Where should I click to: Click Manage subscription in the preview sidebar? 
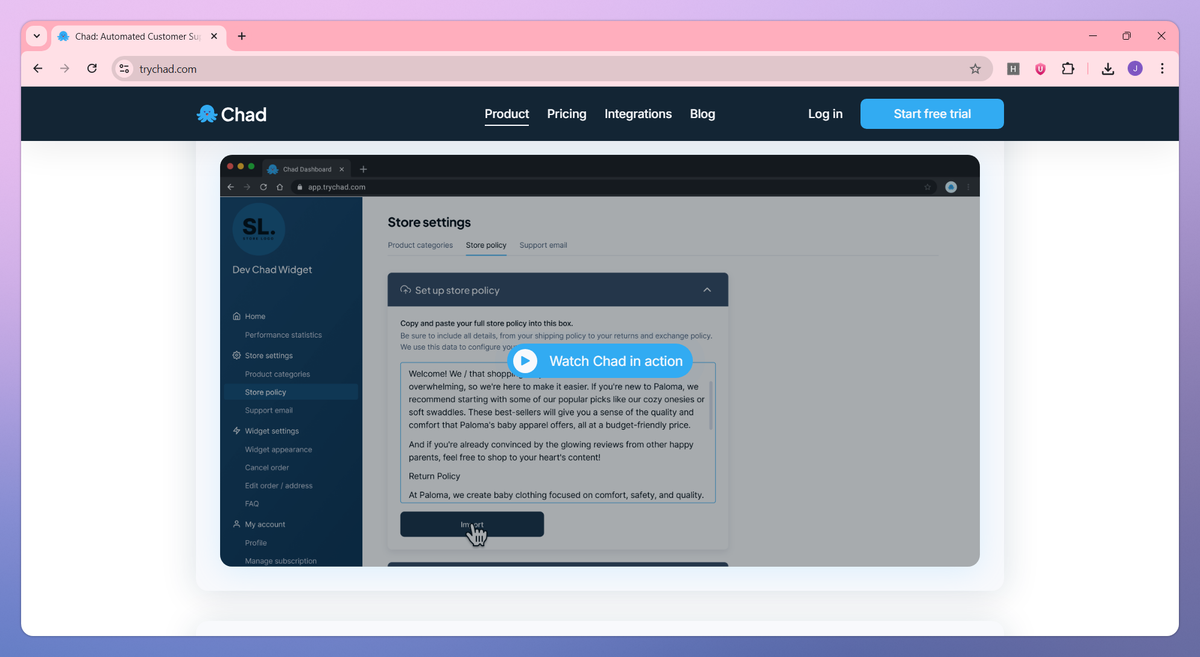click(x=281, y=561)
